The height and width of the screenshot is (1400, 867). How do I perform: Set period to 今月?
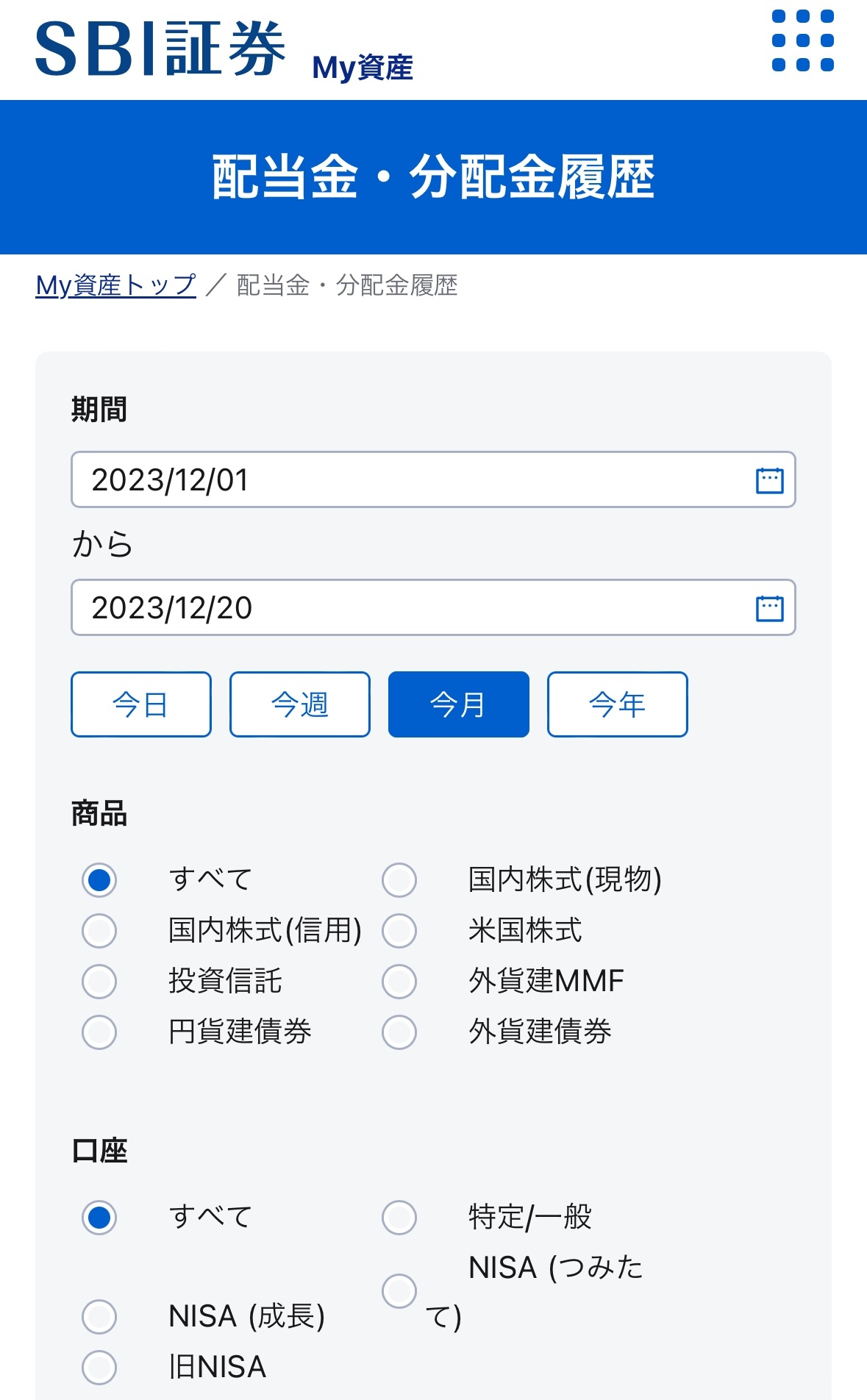[x=459, y=704]
